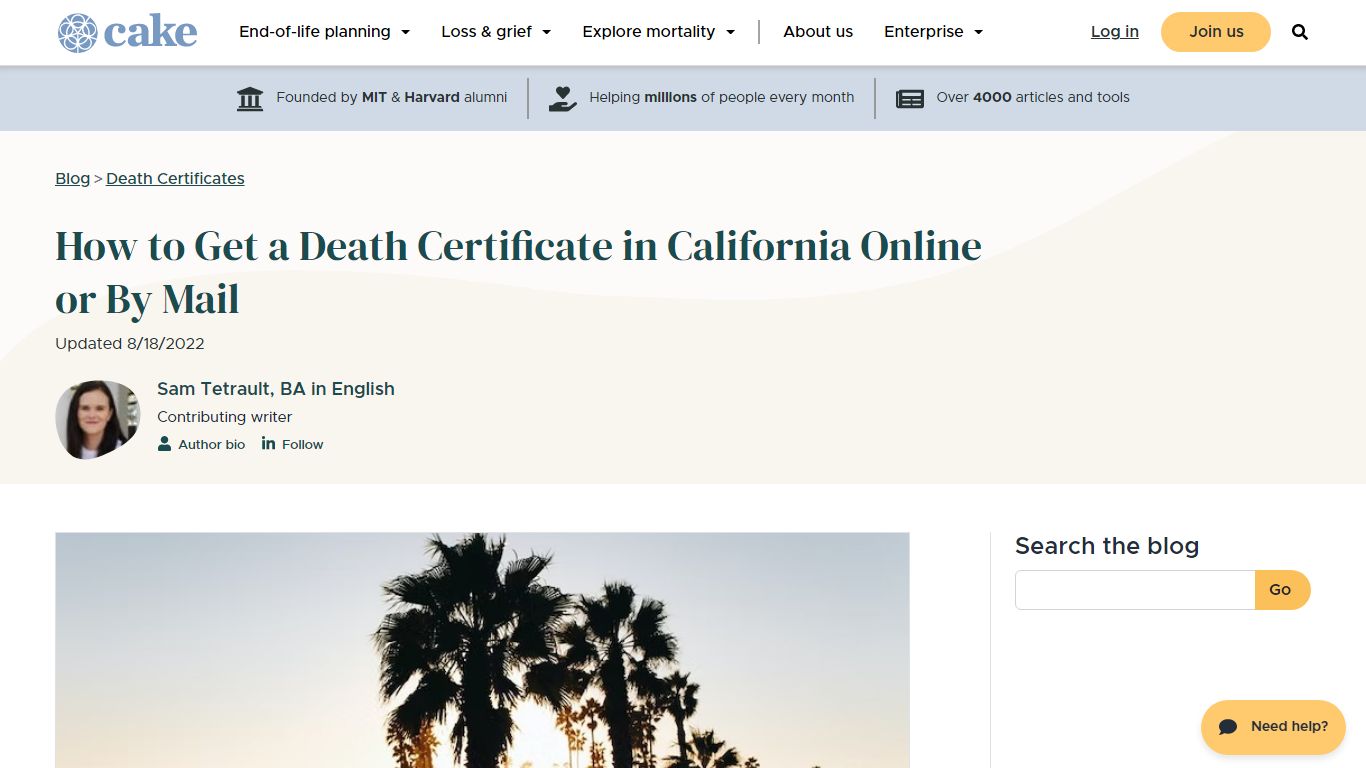The width and height of the screenshot is (1366, 768).
Task: Click the chat bubble icon in Need help
Action: click(1229, 727)
